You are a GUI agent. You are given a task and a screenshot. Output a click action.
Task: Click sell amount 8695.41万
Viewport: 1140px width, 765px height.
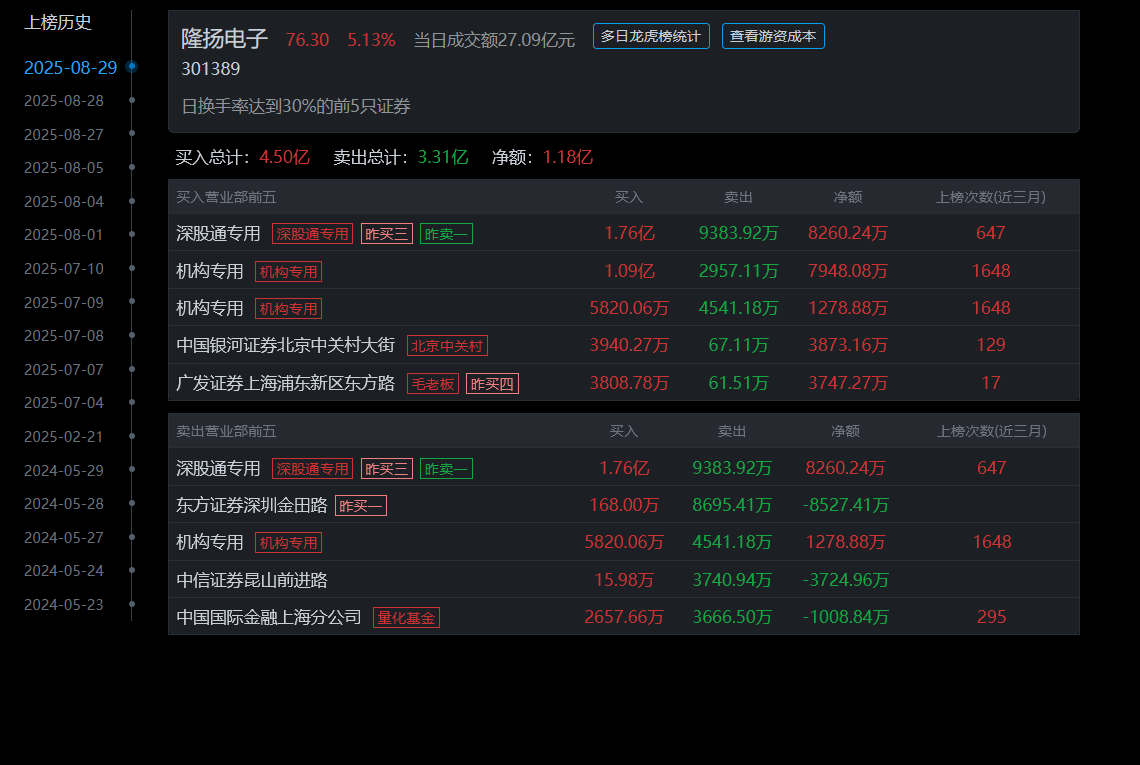732,505
